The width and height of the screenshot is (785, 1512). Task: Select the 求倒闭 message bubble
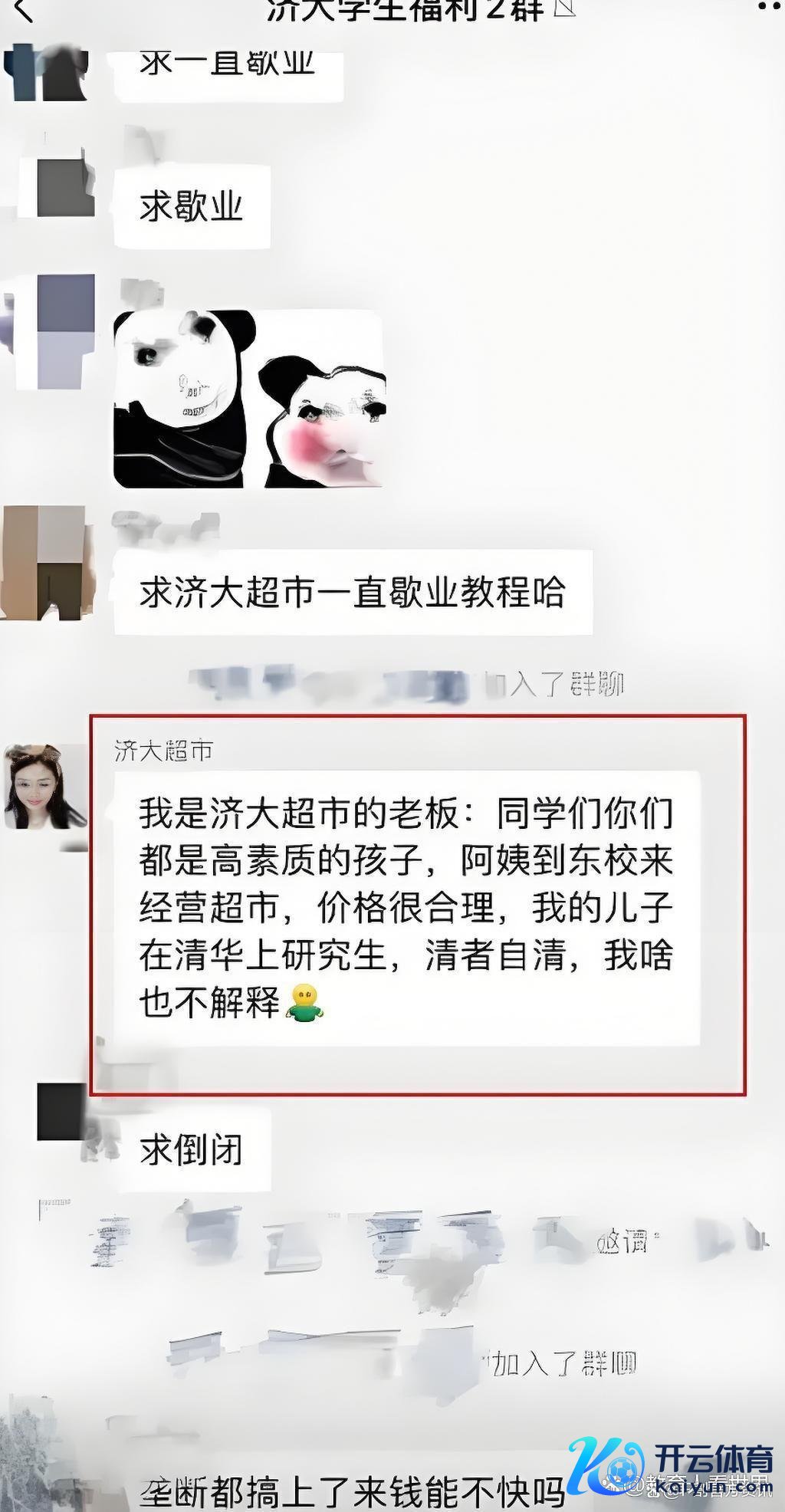click(192, 1150)
